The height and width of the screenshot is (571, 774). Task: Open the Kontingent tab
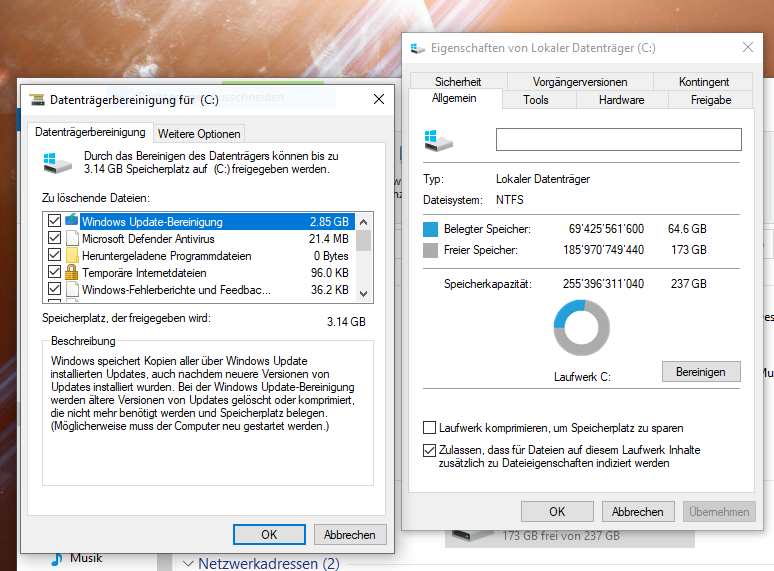[703, 81]
